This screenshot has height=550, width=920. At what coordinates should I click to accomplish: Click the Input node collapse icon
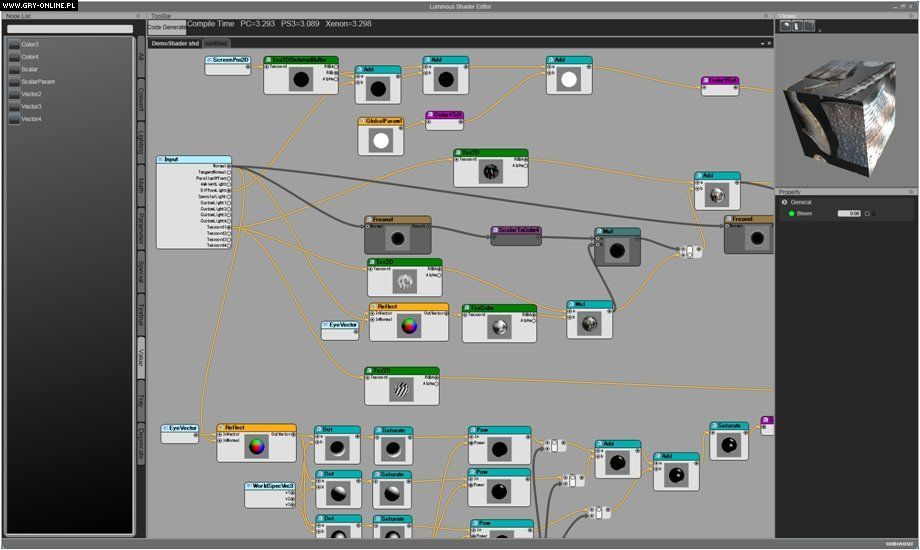(160, 160)
